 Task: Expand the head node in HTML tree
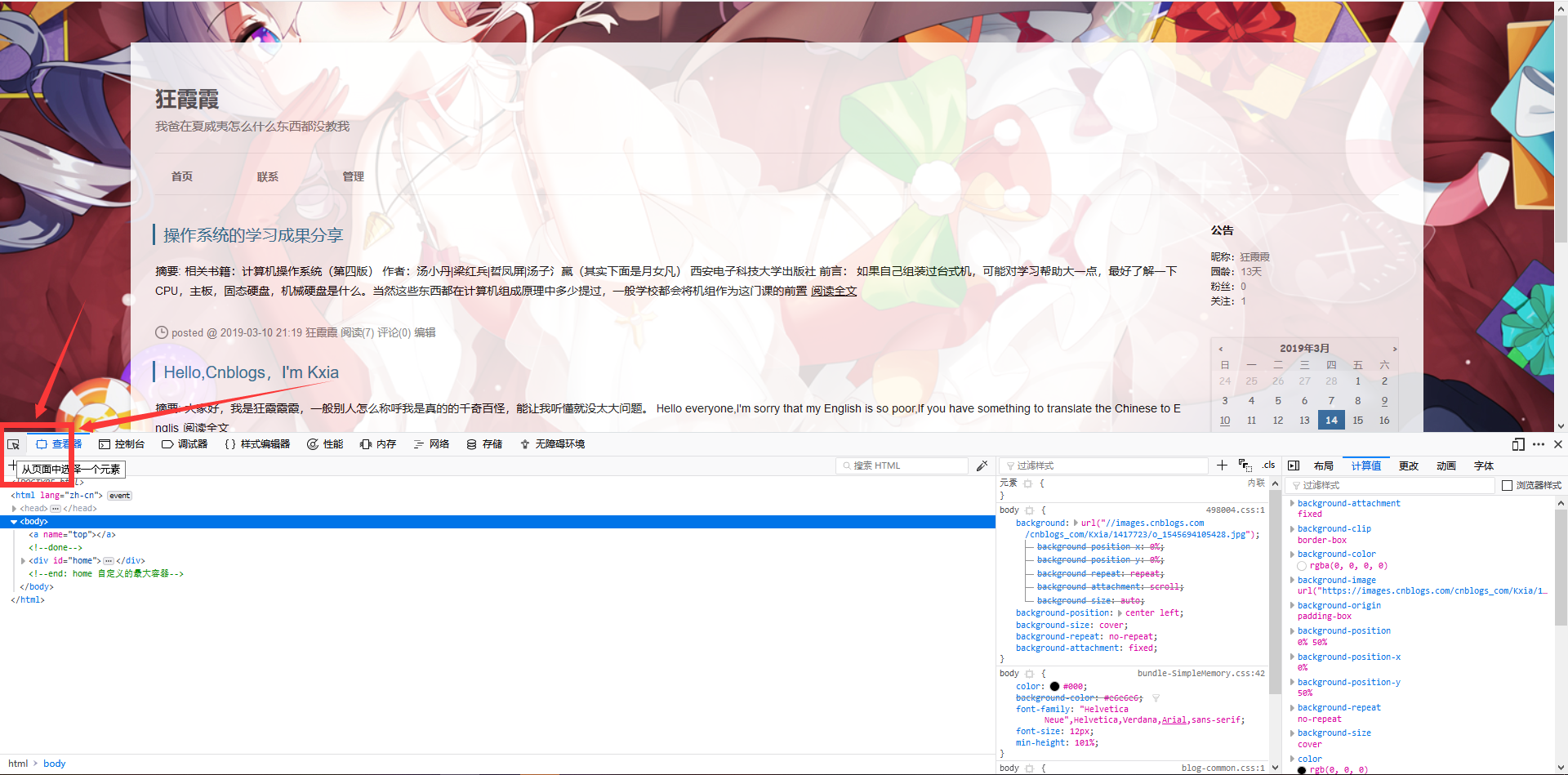[15, 509]
